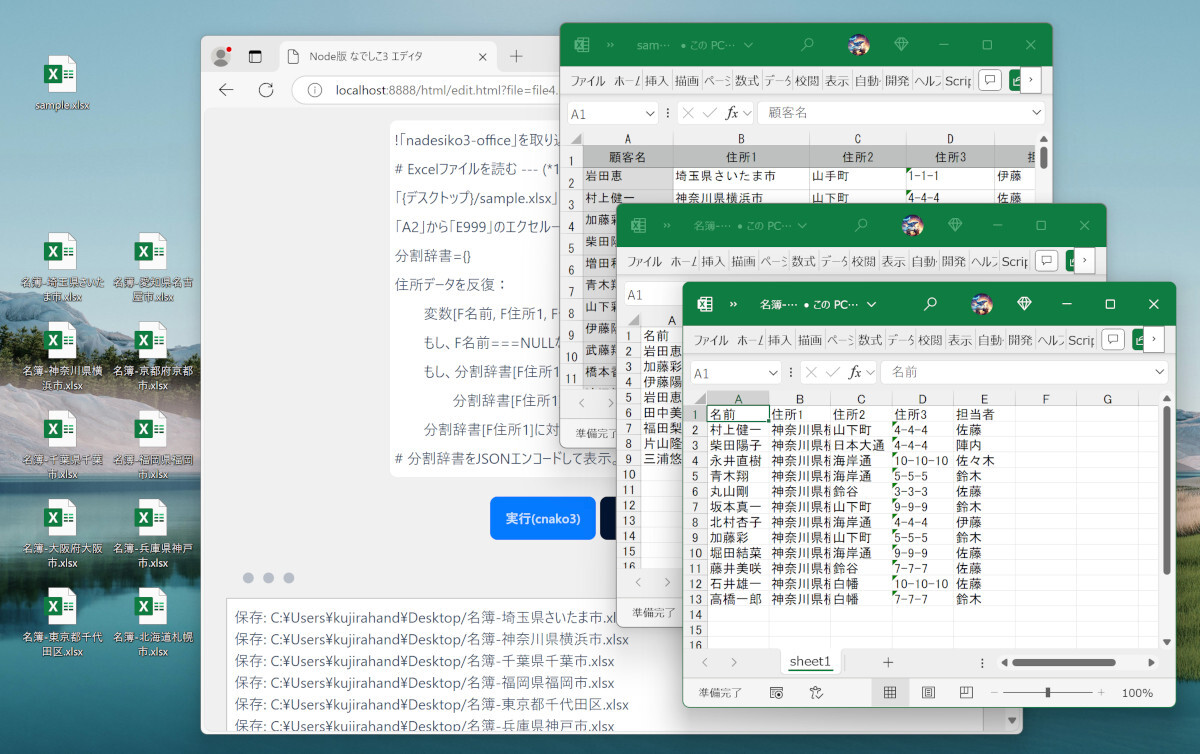The image size is (1200, 754).
Task: Open the ファイル tab in the front Excel
Action: (711, 340)
